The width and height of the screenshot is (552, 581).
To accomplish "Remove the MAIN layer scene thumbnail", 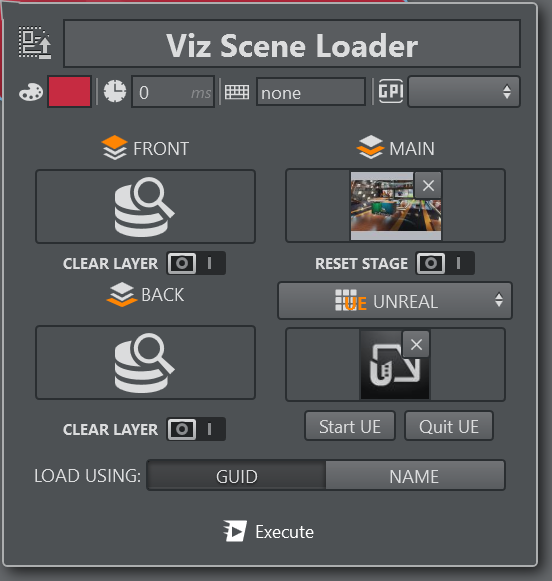I will click(x=428, y=185).
